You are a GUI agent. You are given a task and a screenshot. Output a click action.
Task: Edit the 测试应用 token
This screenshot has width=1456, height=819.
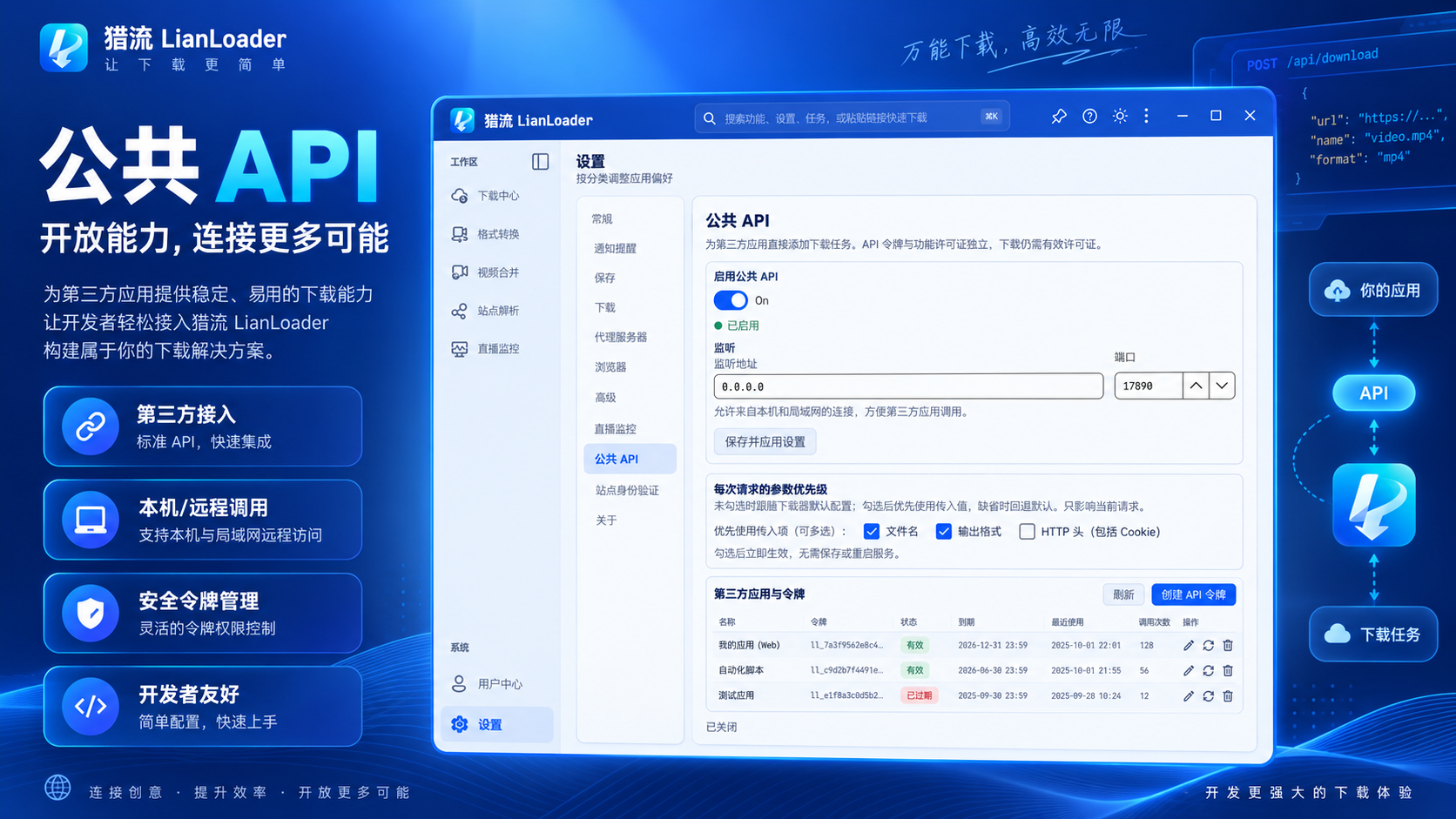click(1189, 696)
